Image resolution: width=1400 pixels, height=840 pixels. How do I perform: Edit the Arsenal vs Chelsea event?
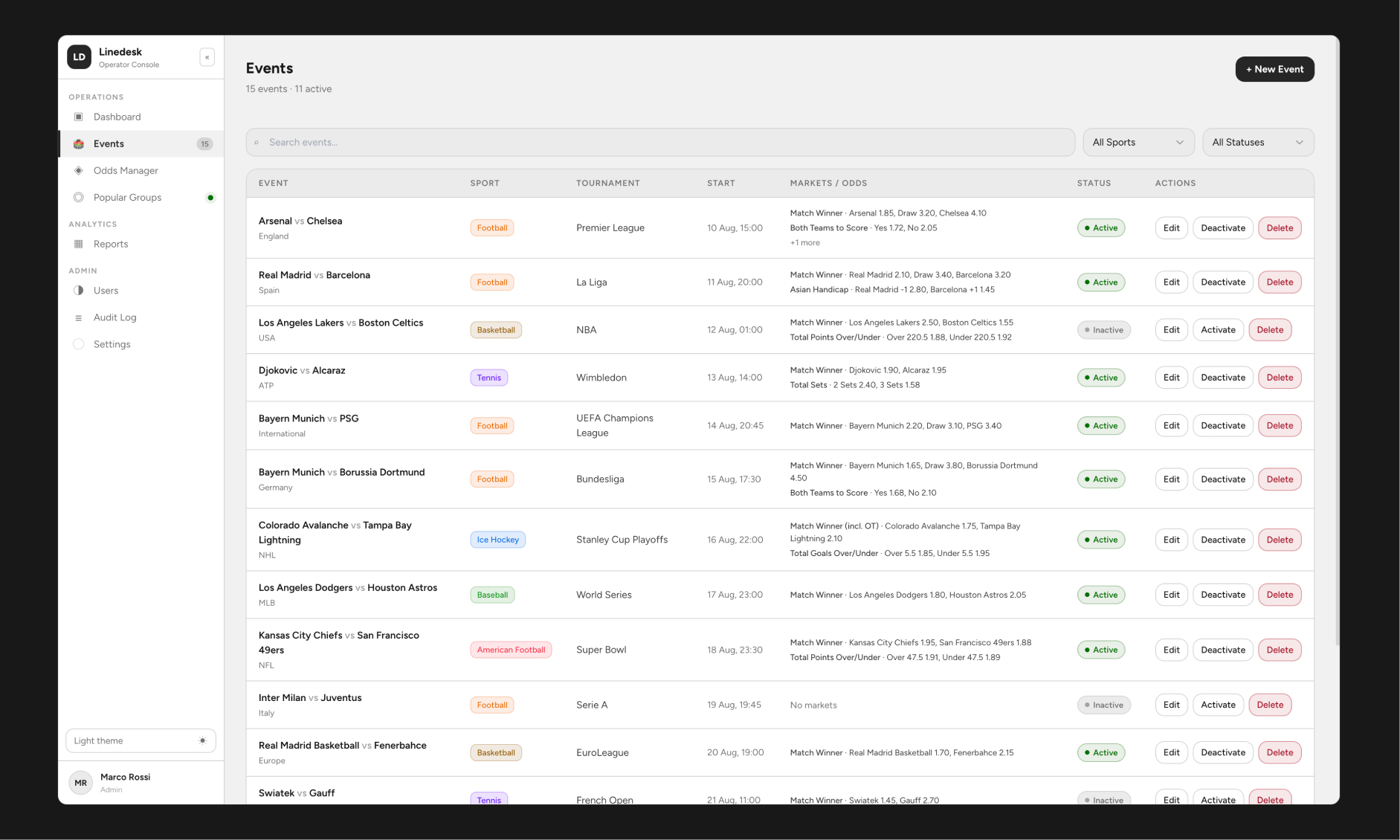[1171, 228]
